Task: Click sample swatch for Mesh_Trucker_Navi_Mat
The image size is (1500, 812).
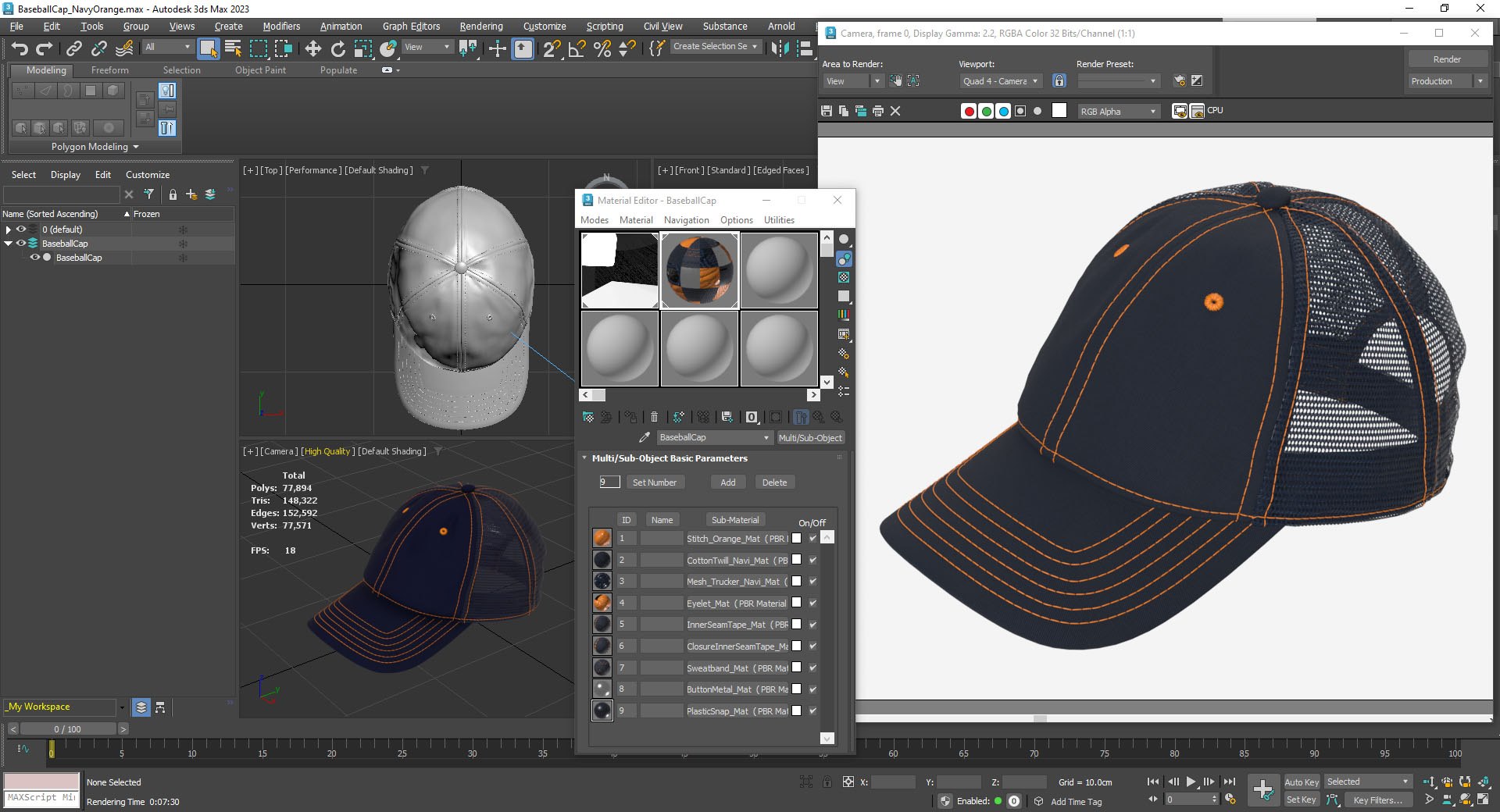Action: pos(602,581)
